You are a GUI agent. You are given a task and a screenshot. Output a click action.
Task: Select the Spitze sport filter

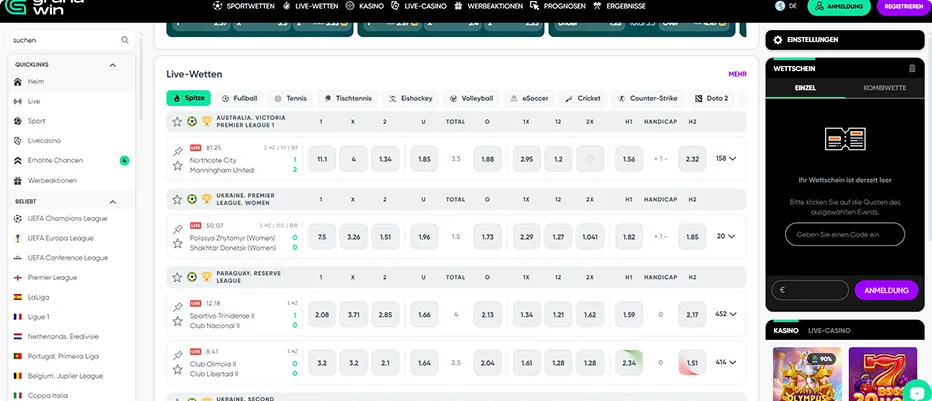[188, 98]
